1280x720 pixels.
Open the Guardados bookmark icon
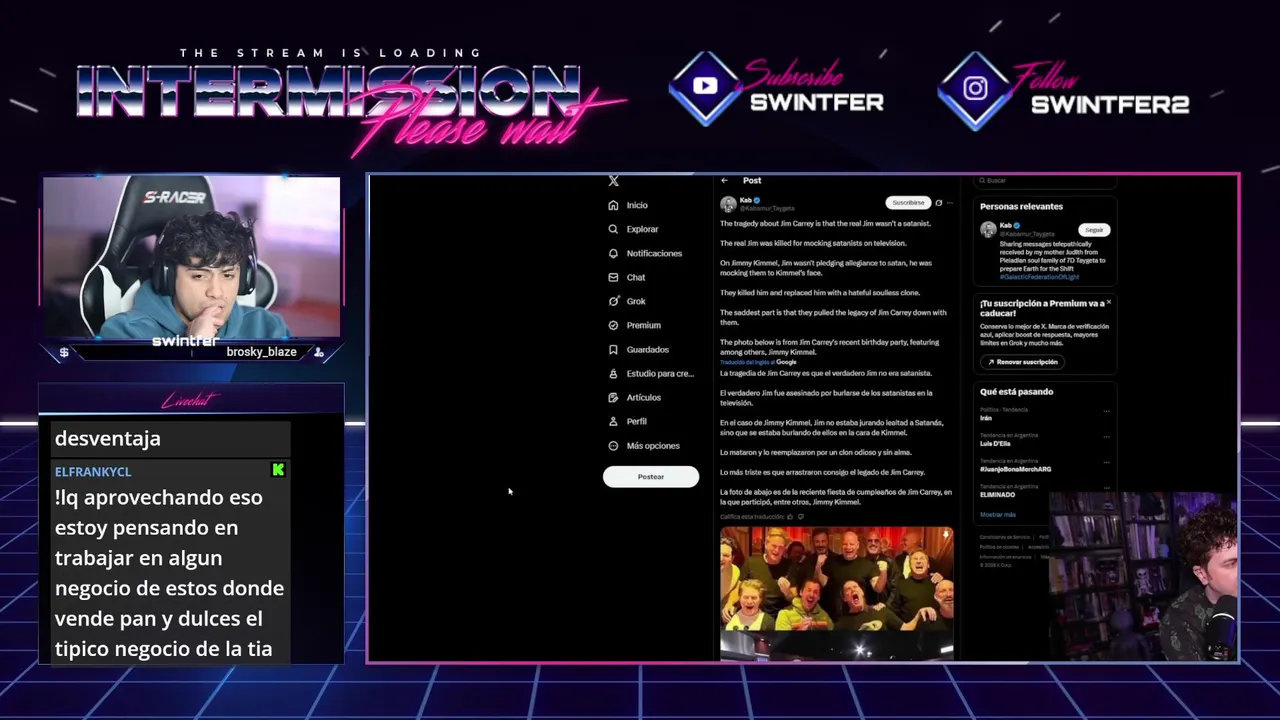tap(613, 349)
